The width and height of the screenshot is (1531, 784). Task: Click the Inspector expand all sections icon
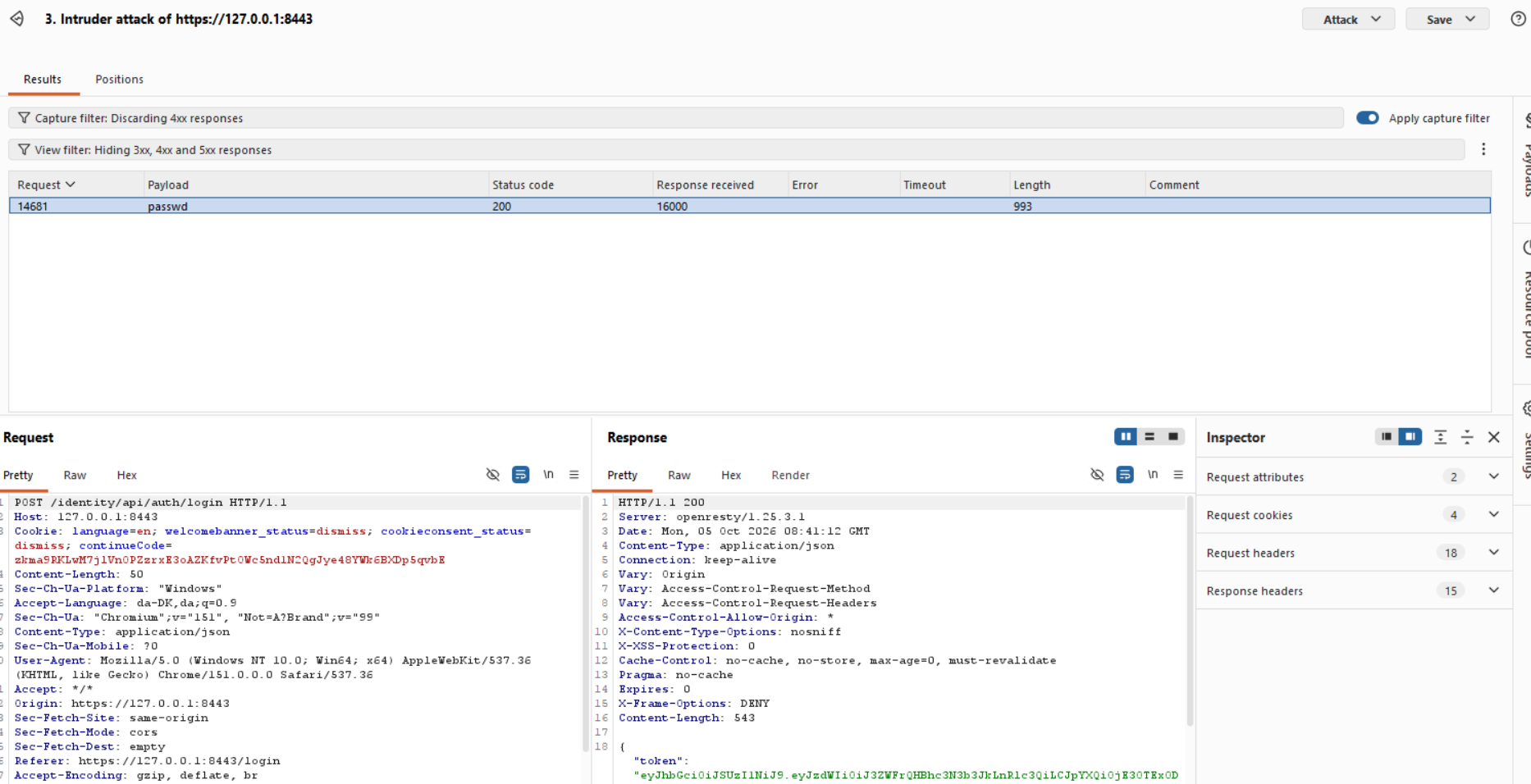[x=1441, y=437]
